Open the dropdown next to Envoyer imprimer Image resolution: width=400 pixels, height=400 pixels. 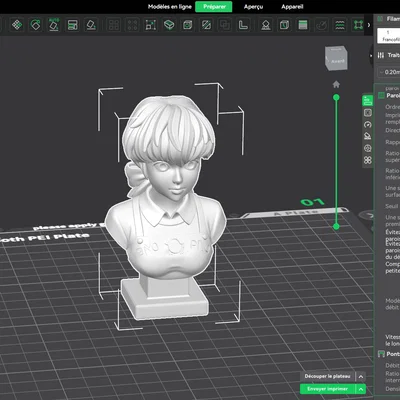point(361,389)
